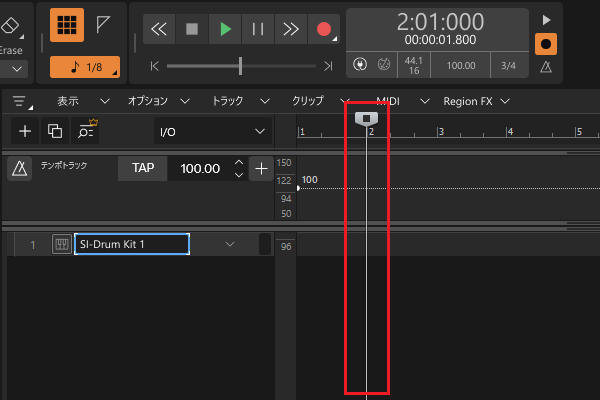The width and height of the screenshot is (600, 400).
Task: Click the Pause button
Action: [x=258, y=29]
